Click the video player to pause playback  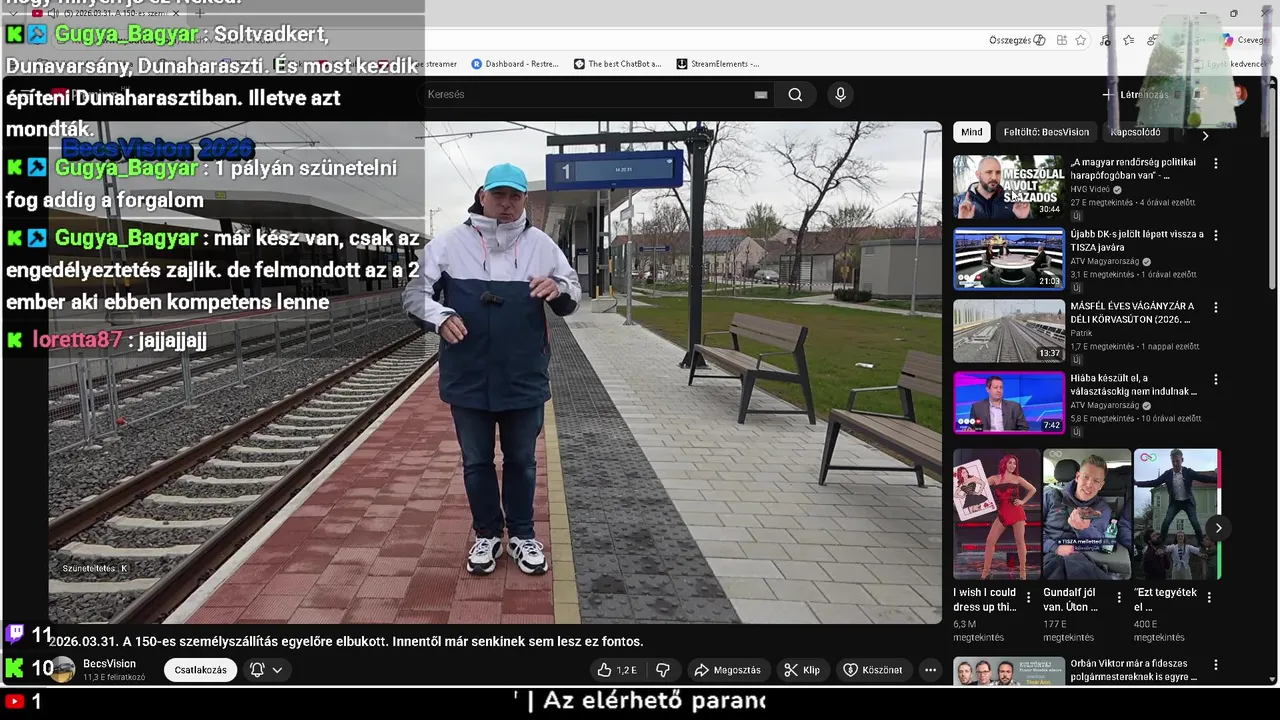(x=495, y=372)
